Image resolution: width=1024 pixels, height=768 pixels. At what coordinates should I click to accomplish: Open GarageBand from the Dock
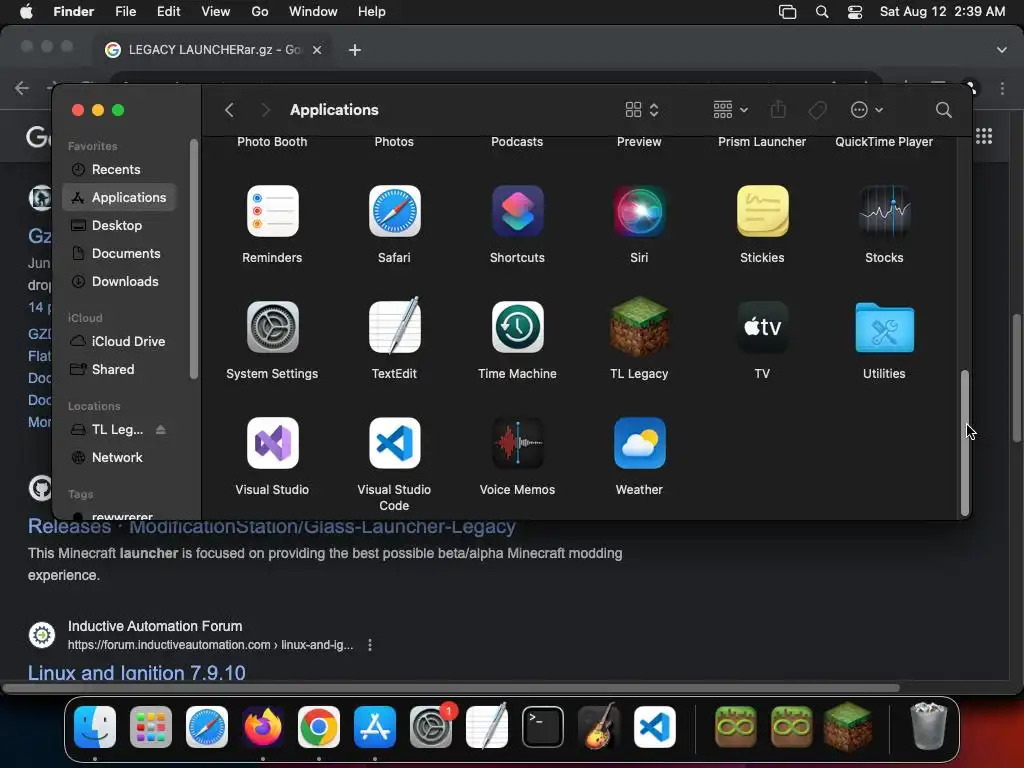(x=599, y=727)
